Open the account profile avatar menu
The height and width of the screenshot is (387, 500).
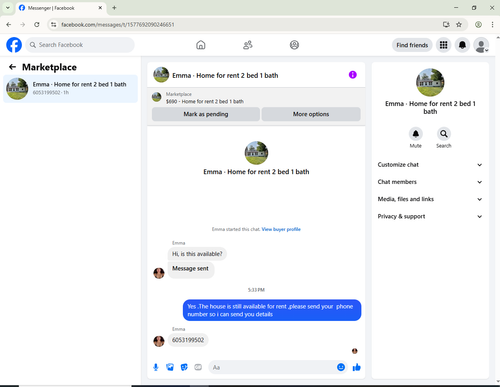[481, 45]
